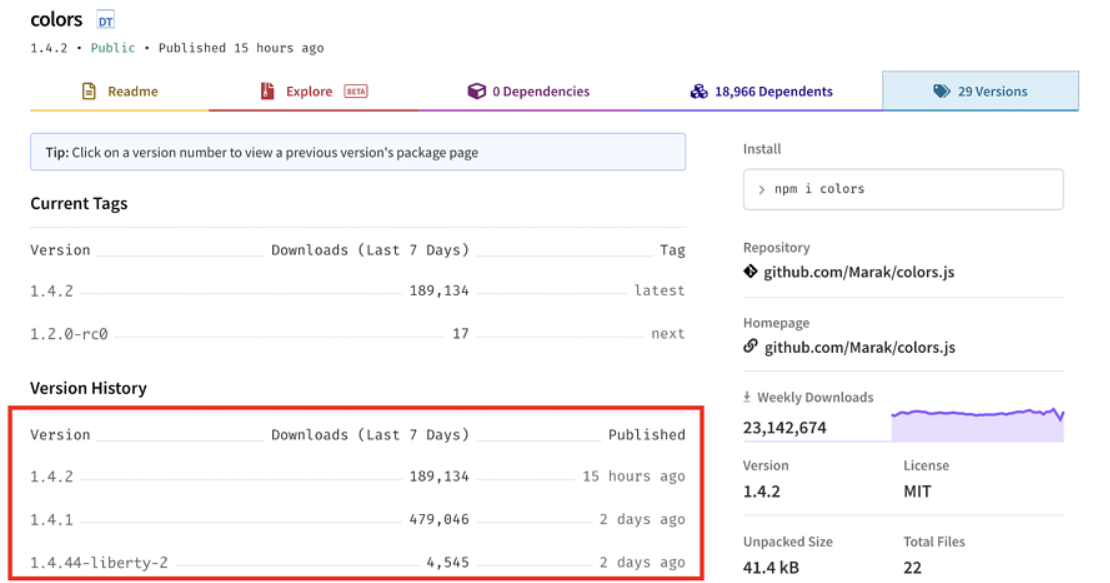Click the BETA badge on Explore

[x=355, y=91]
